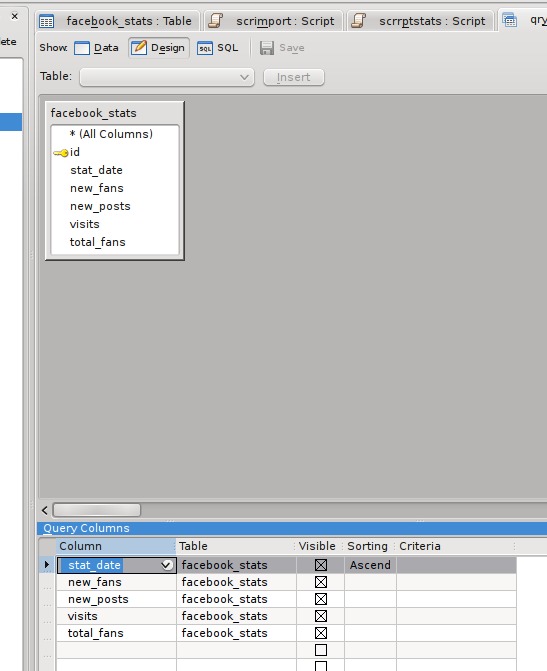Image resolution: width=547 pixels, height=671 pixels.
Task: Click the scroll icon on scrimport tab
Action: (216, 21)
